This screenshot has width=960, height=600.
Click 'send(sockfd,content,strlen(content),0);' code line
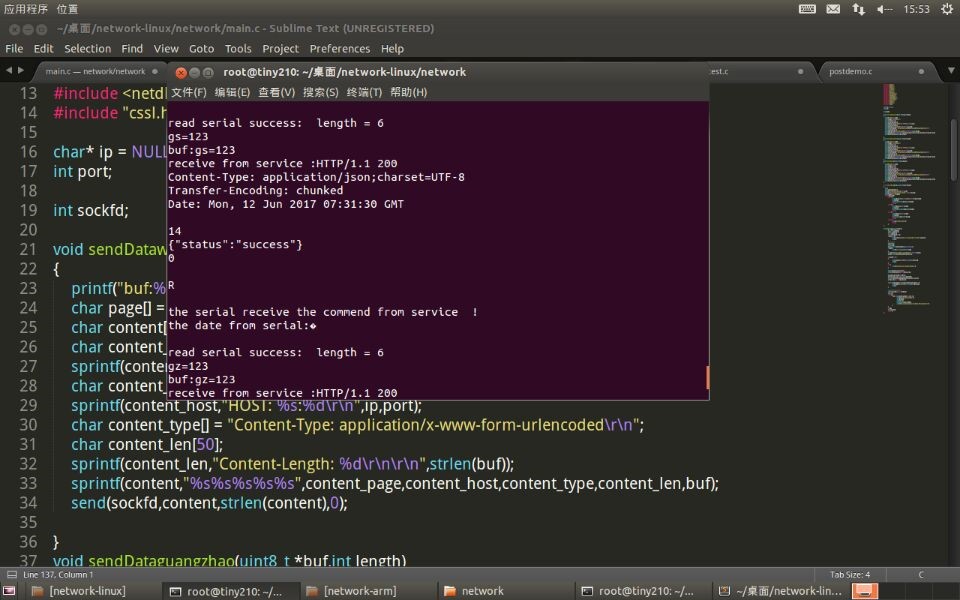[209, 503]
